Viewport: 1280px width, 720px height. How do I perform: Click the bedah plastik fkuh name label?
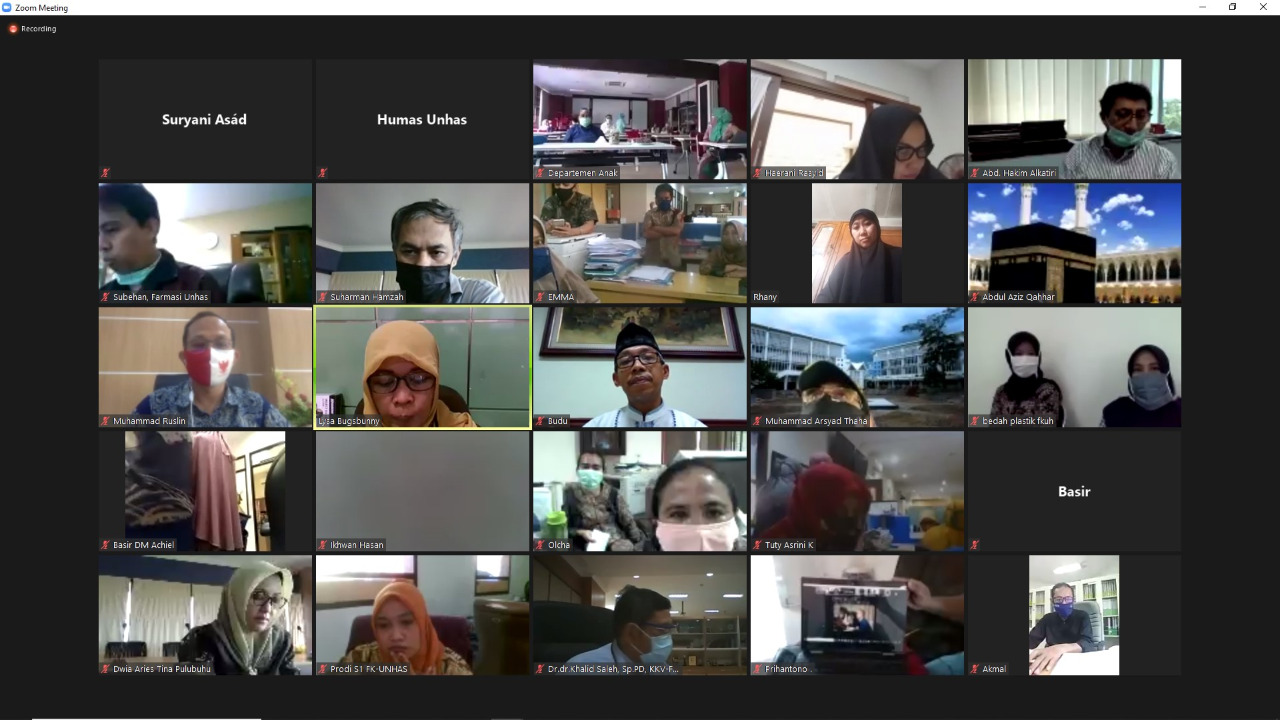pyautogui.click(x=1017, y=421)
